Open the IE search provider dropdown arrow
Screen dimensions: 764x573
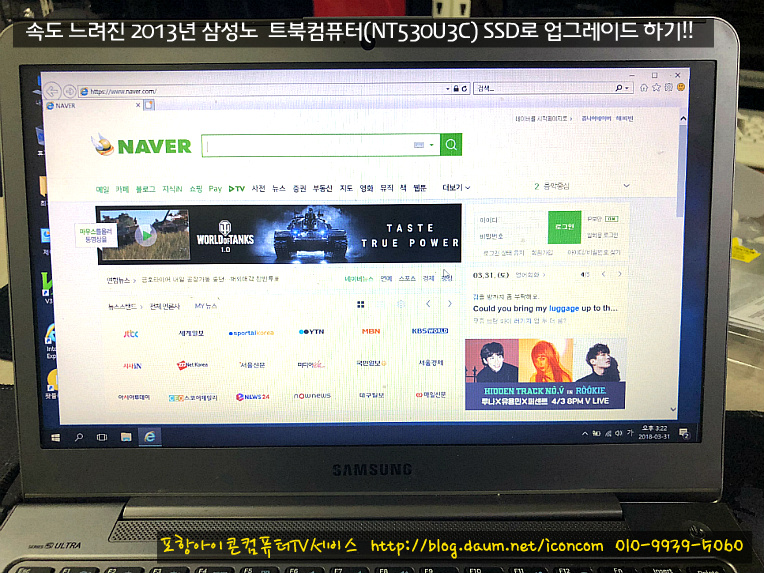click(627, 88)
